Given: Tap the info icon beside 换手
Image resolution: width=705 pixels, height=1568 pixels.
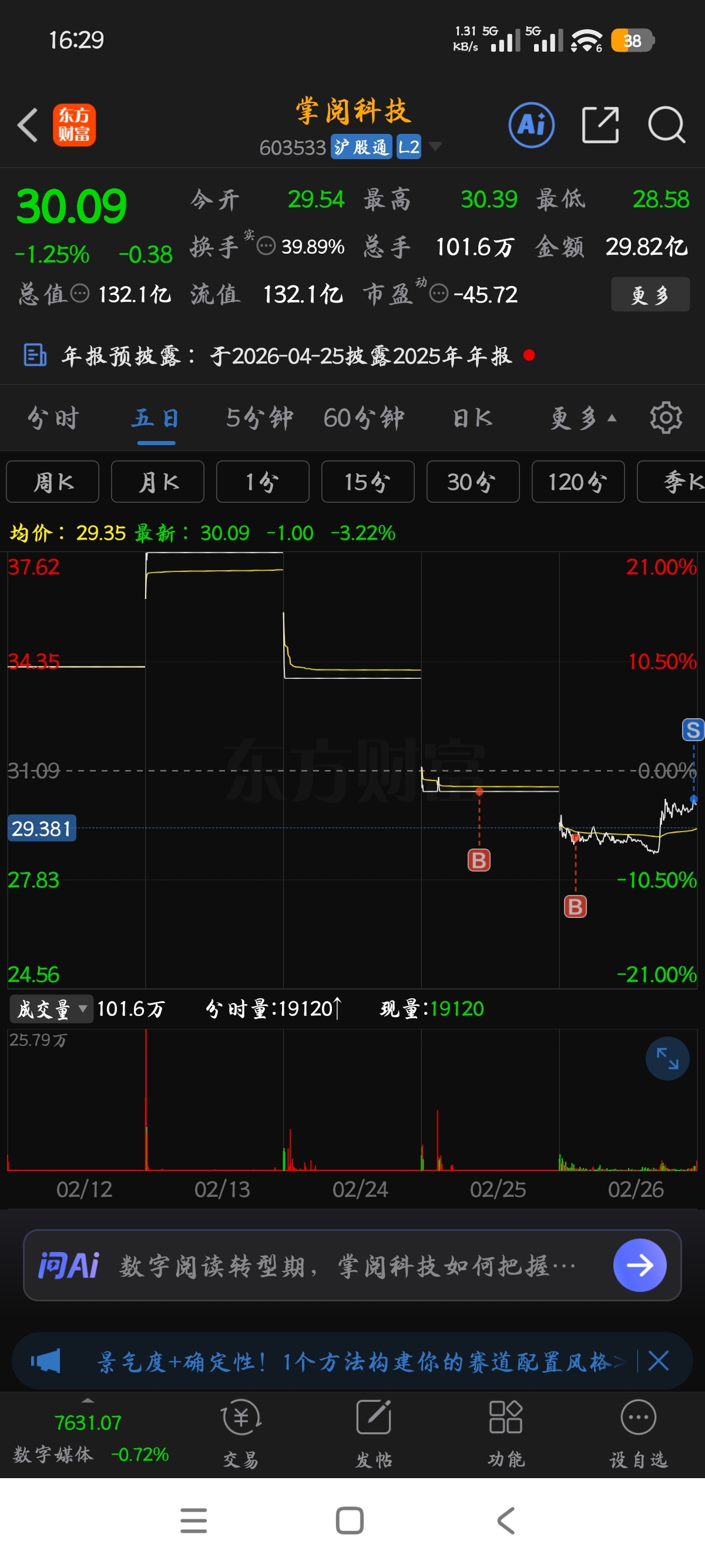Looking at the screenshot, I should coord(266,246).
